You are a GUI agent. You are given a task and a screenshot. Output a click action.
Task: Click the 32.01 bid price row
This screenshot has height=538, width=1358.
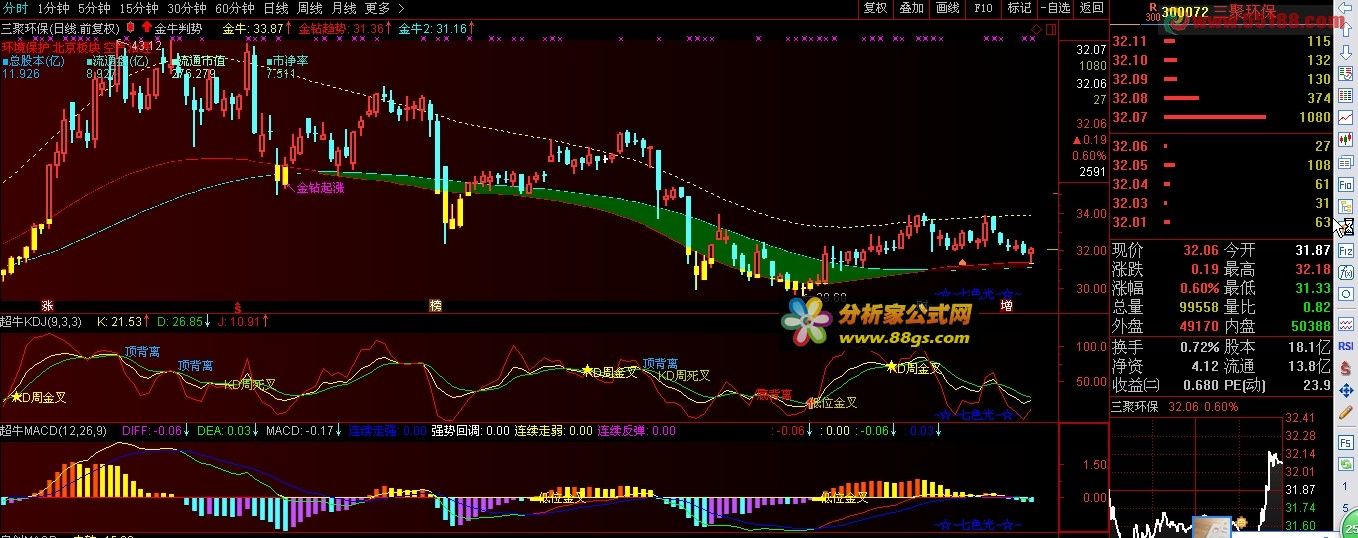point(1222,222)
